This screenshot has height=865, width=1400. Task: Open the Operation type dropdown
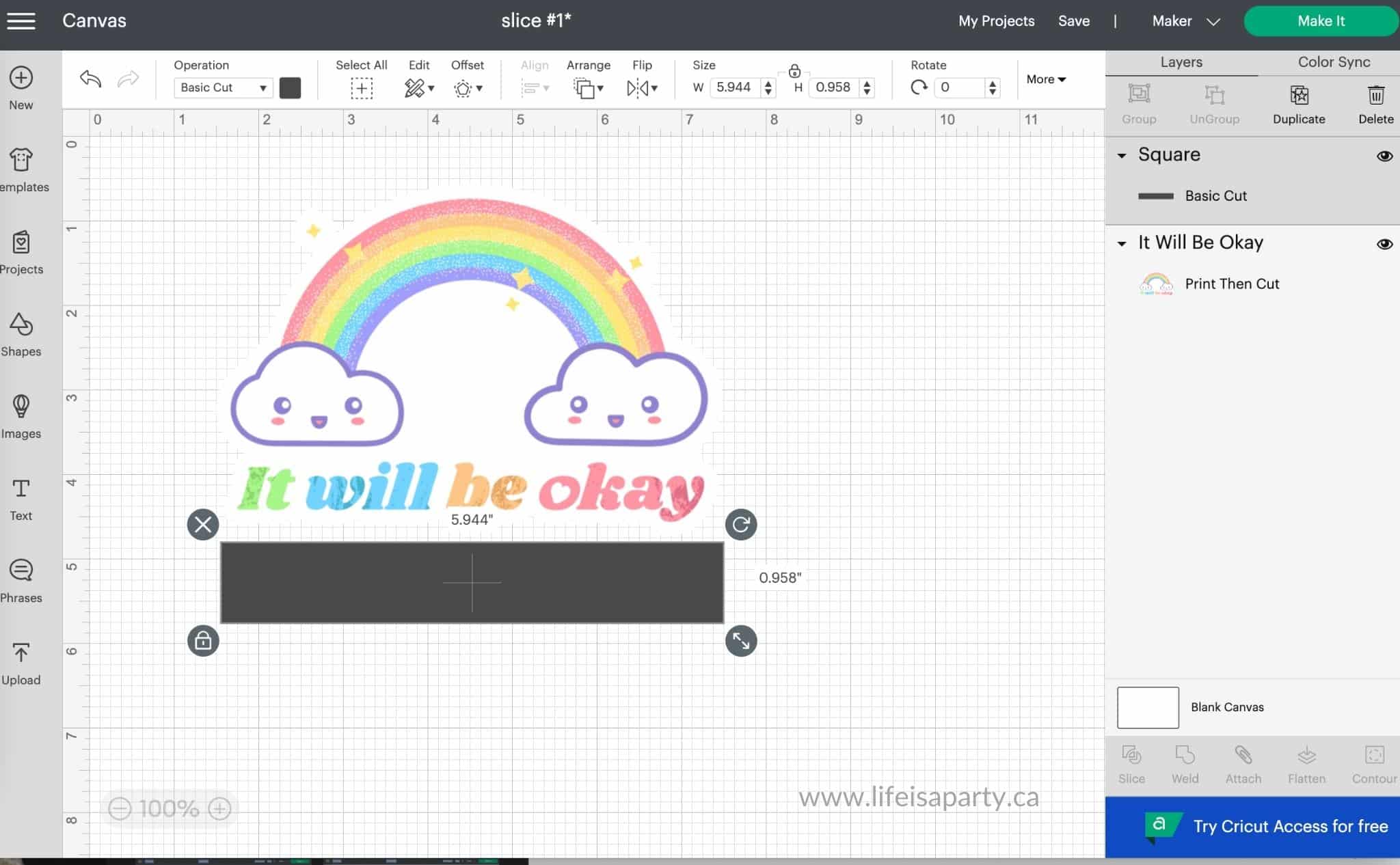click(221, 87)
